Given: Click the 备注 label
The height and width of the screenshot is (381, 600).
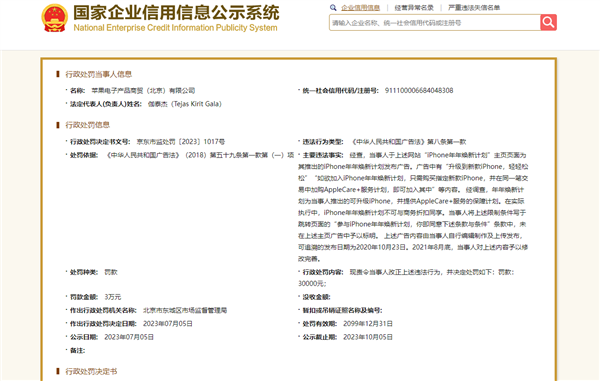Looking at the screenshot, I should point(77,351).
